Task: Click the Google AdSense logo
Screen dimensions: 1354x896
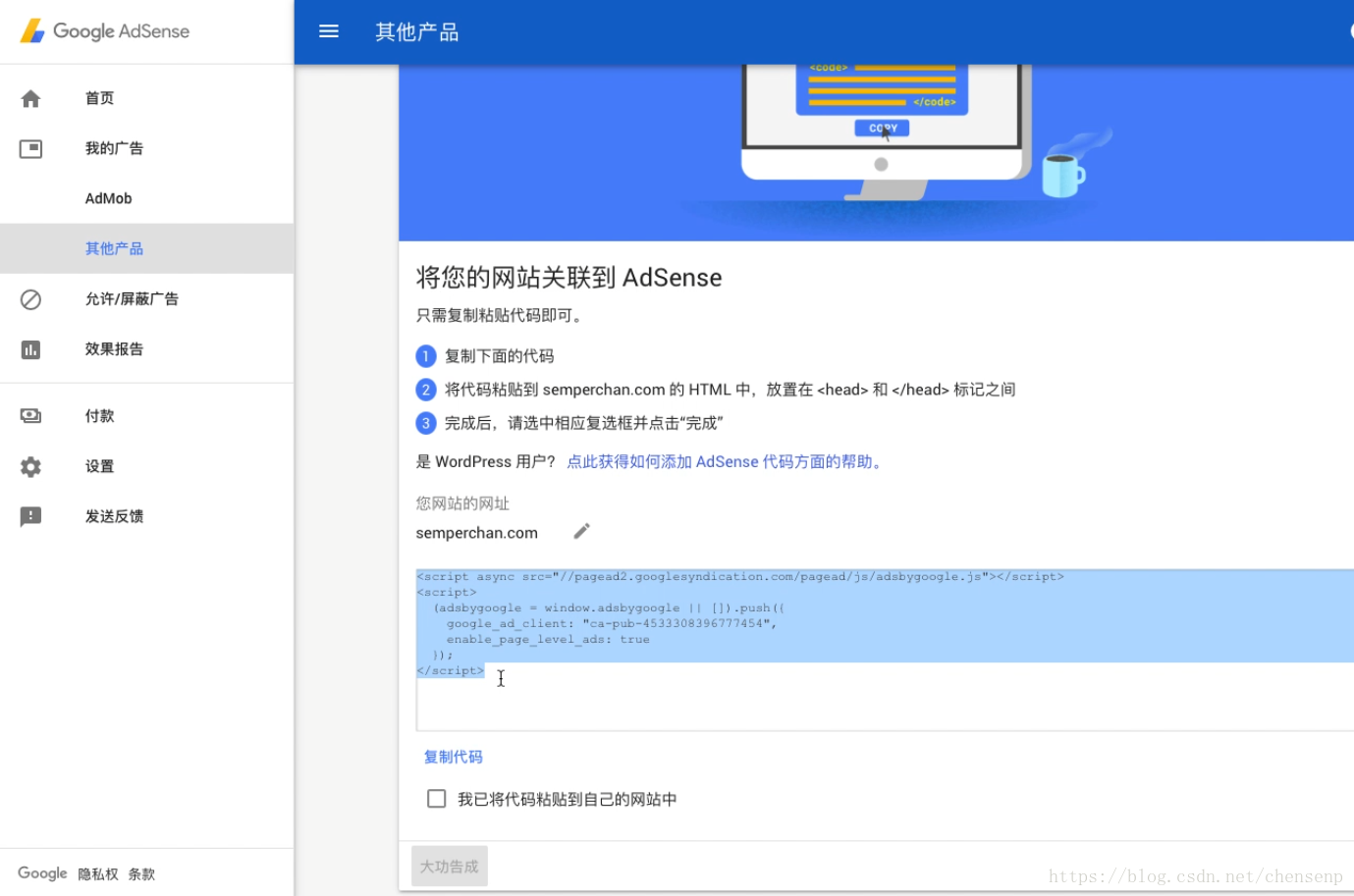Action: [105, 31]
